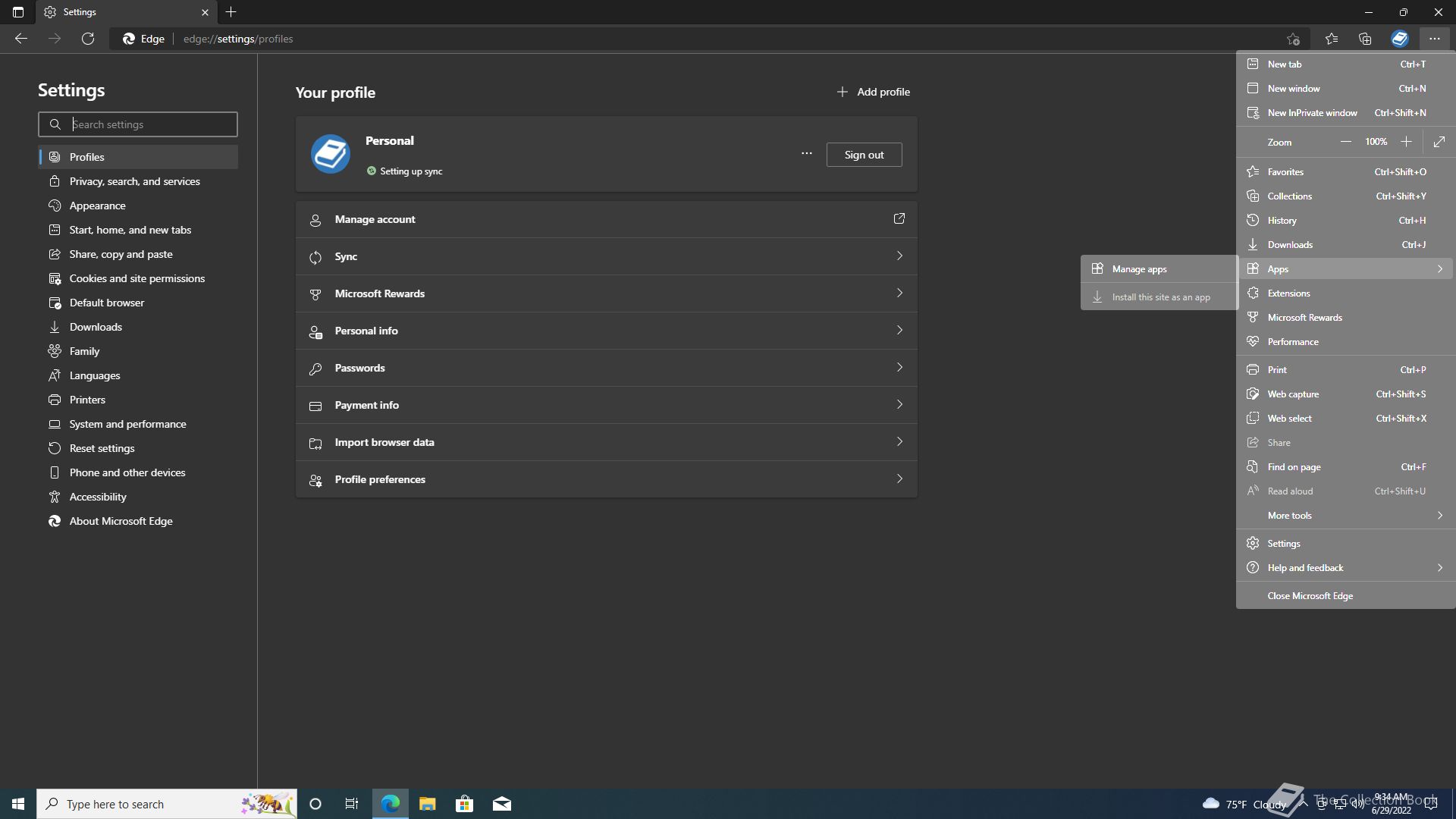This screenshot has width=1456, height=819.
Task: Open System and performance settings
Action: 138,424
